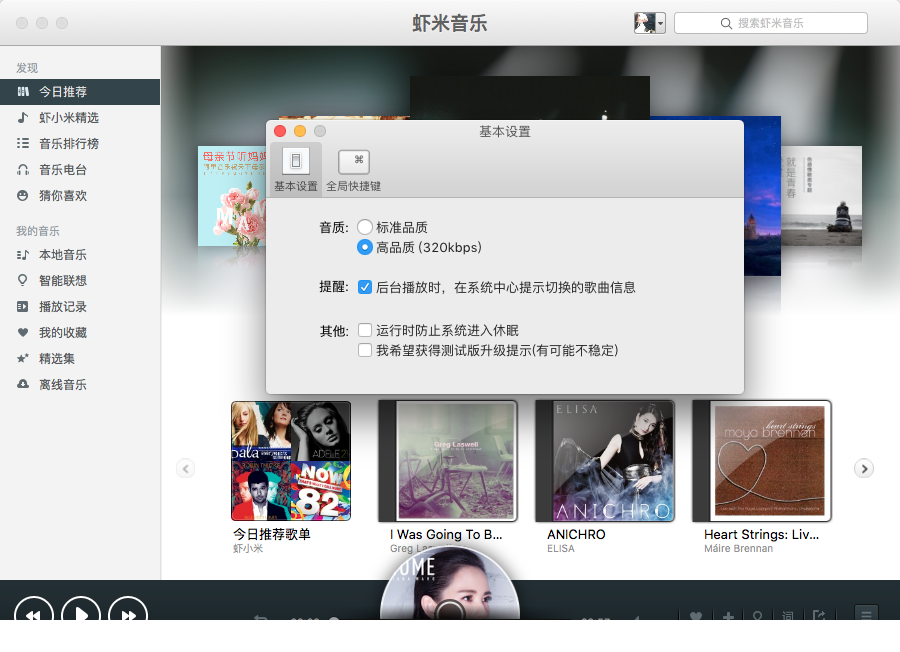Open the 母亲节 banner image
This screenshot has height=652, width=900.
point(232,196)
